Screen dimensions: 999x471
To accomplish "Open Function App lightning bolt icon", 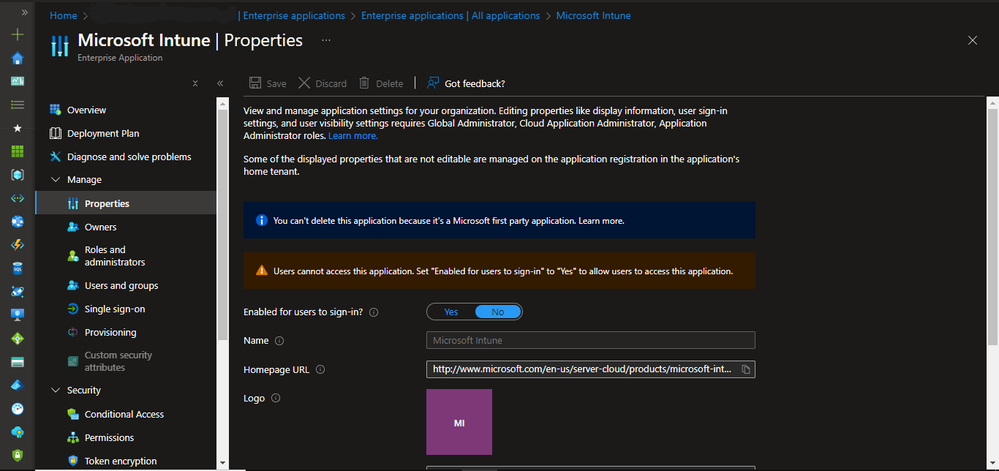I will (17, 245).
